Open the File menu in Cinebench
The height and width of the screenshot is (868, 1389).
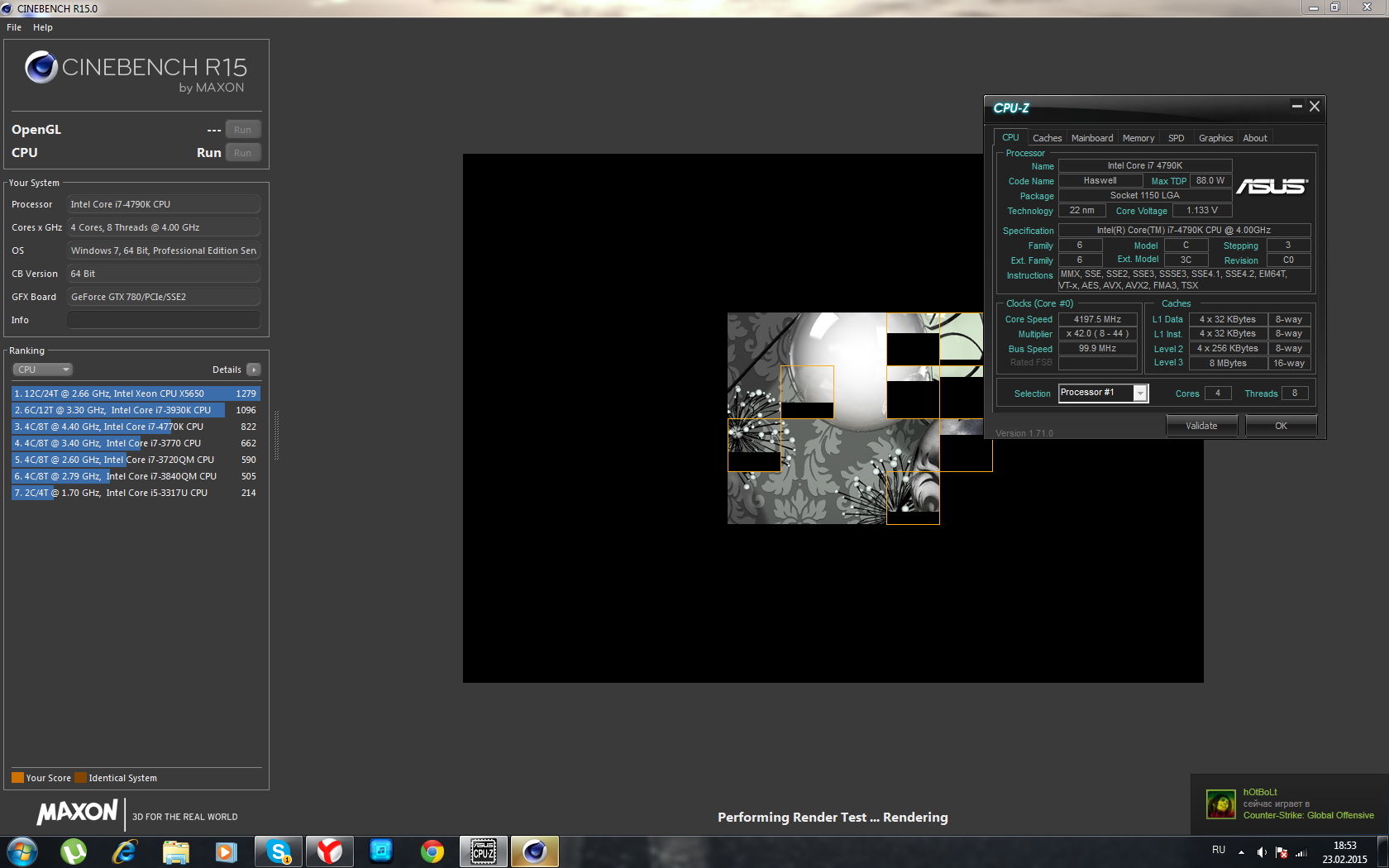(14, 27)
